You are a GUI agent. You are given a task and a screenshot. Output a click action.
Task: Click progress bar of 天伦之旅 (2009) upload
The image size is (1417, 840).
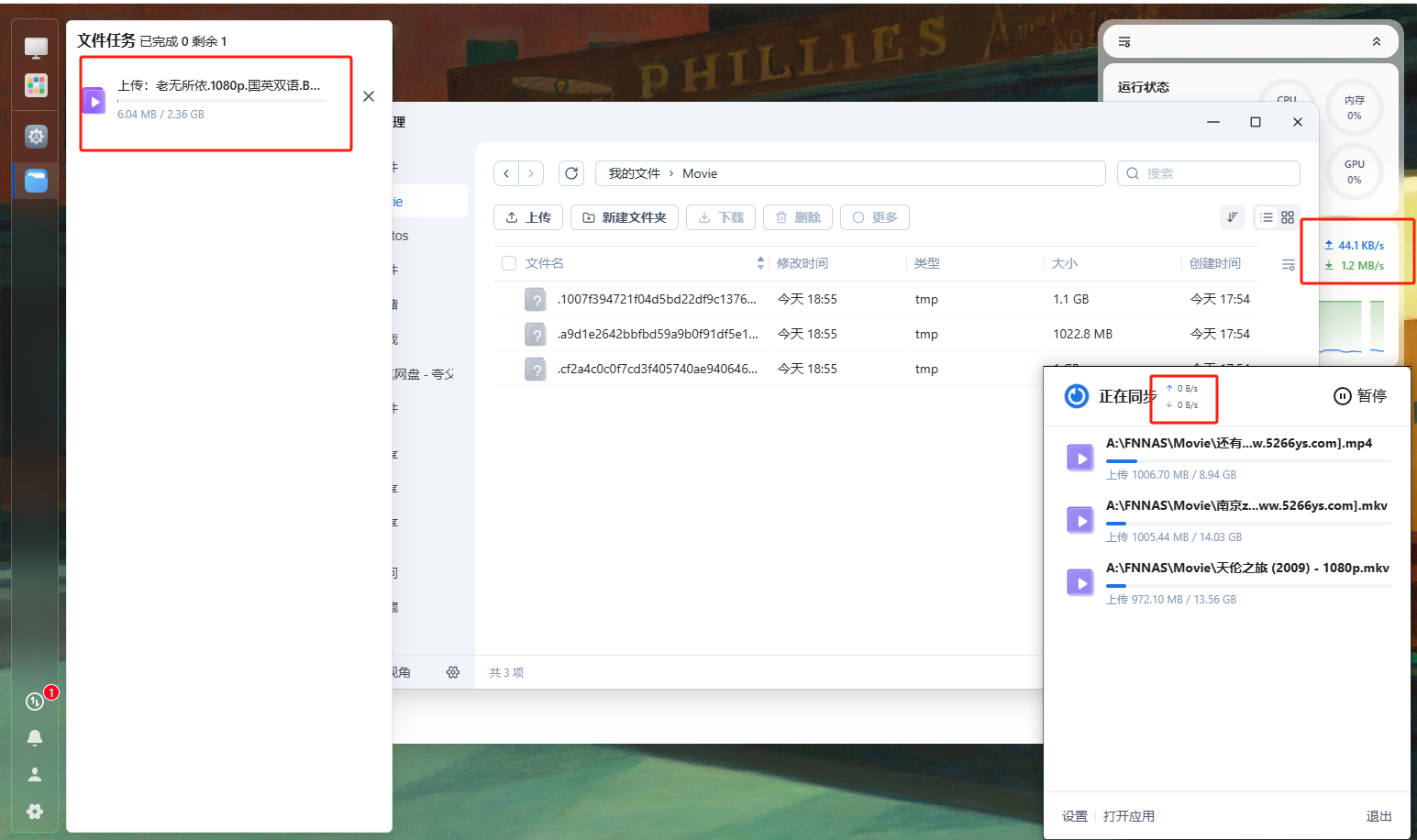pos(1249,585)
